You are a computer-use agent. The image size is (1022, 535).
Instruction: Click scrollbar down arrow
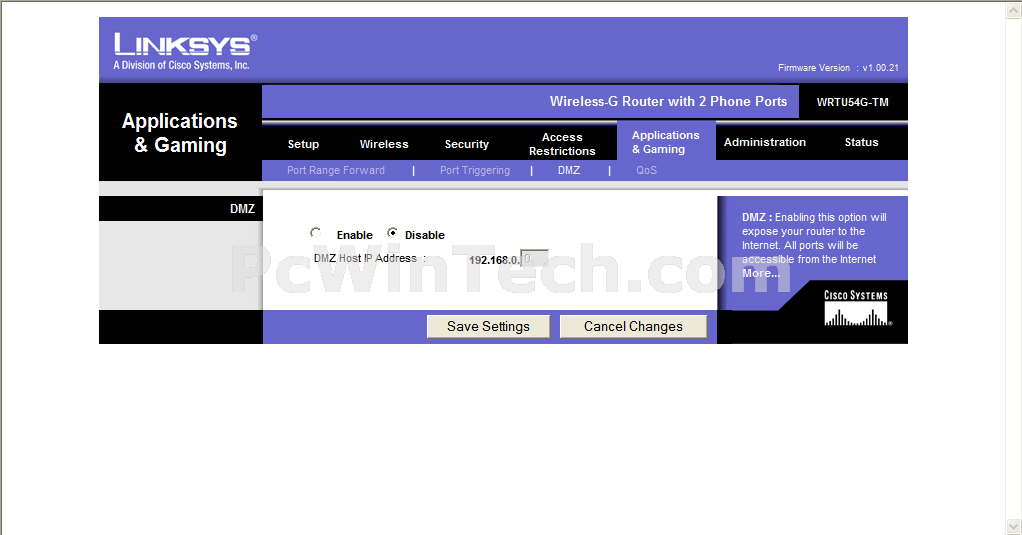1014,525
